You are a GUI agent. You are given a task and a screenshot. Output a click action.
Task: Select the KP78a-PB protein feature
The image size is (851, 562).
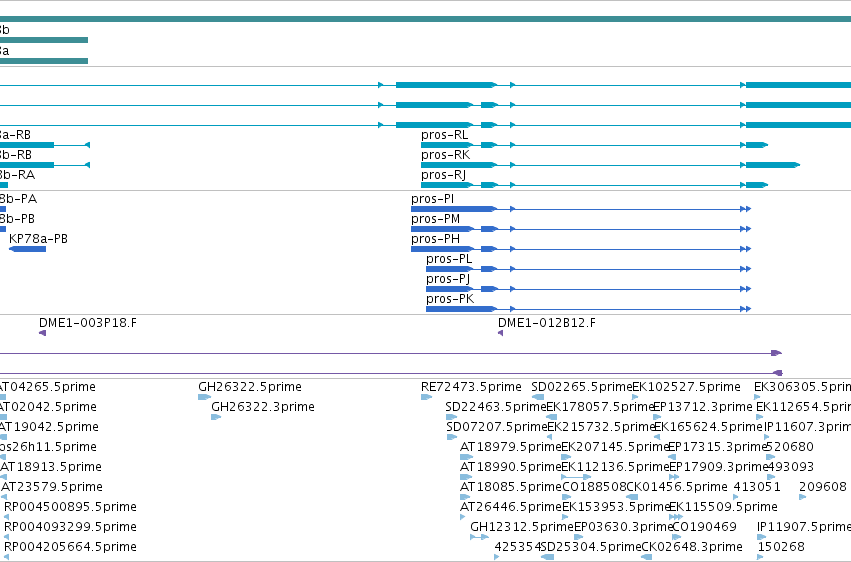point(28,249)
